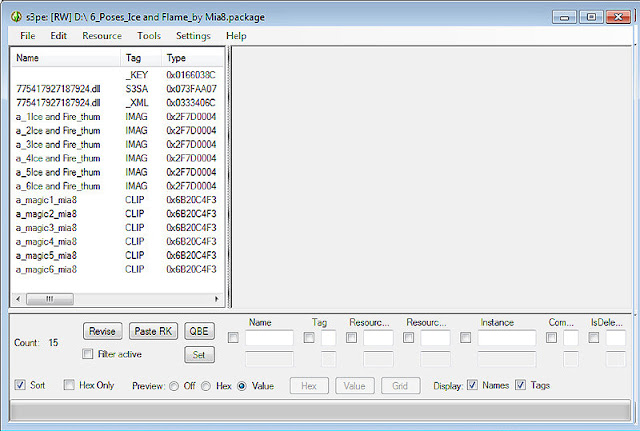Click the Grid button
The image size is (640, 431).
point(400,386)
